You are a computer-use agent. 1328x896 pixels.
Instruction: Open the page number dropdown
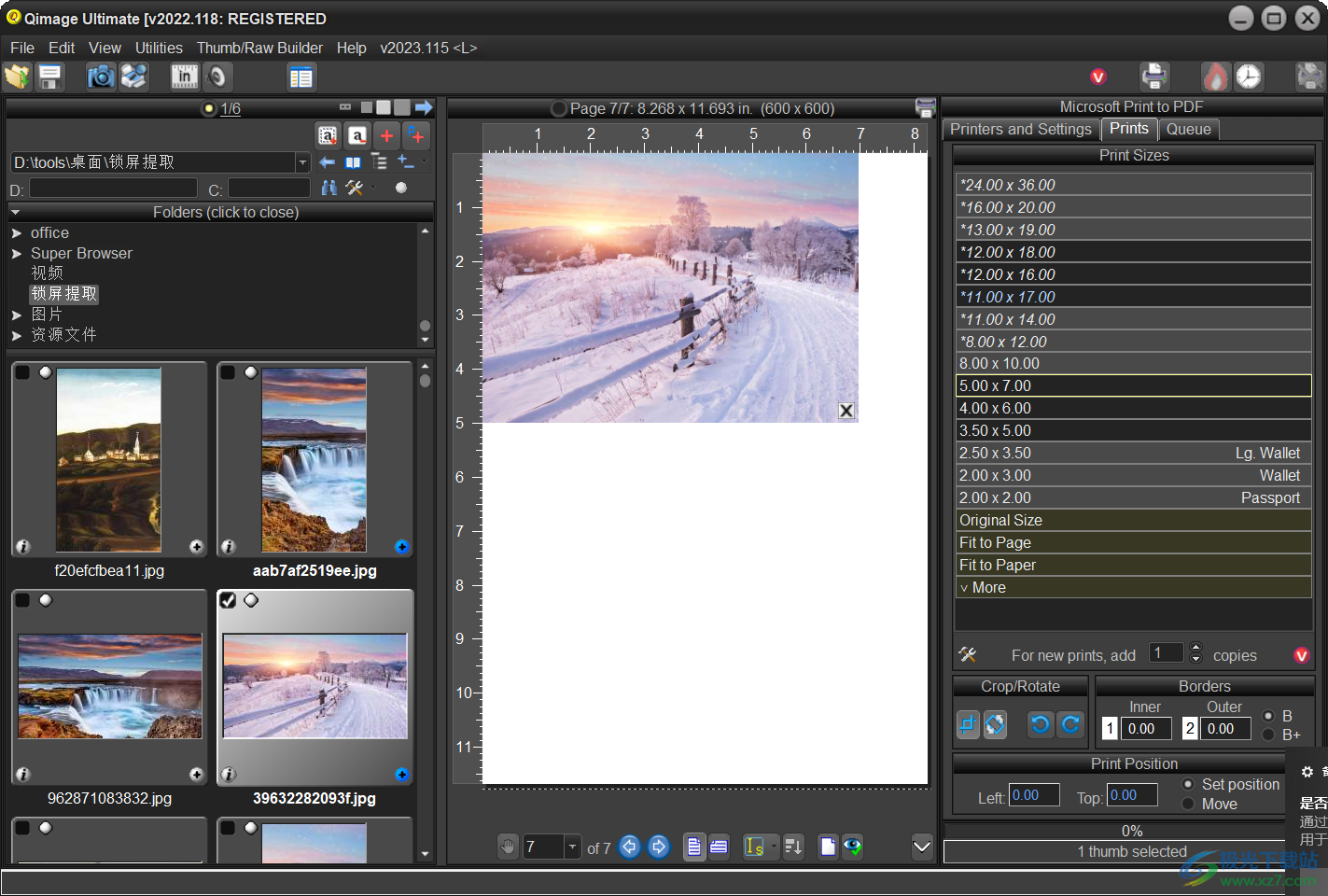pyautogui.click(x=572, y=847)
